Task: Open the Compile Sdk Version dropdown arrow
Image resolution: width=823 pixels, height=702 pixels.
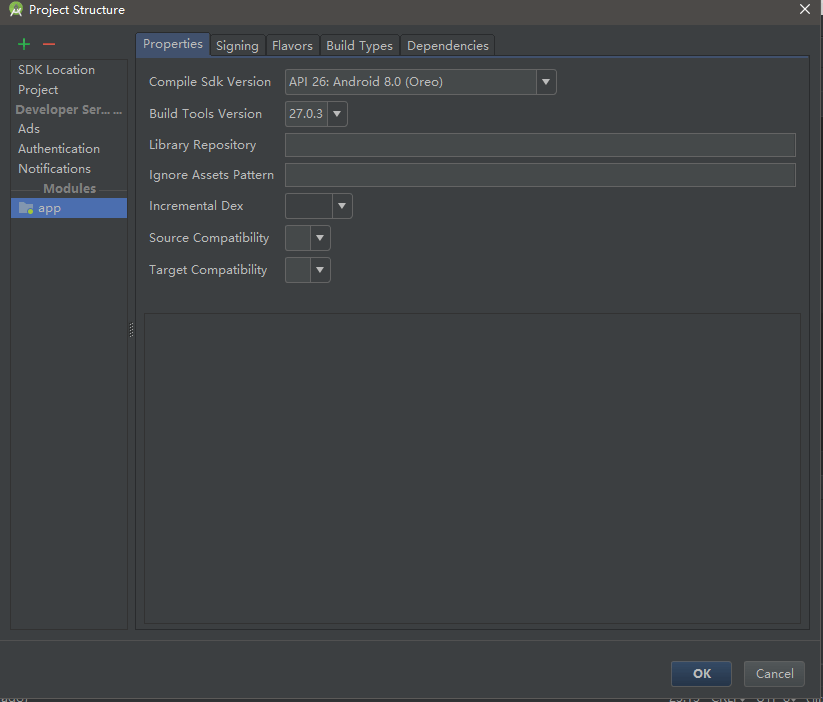Action: pyautogui.click(x=546, y=82)
